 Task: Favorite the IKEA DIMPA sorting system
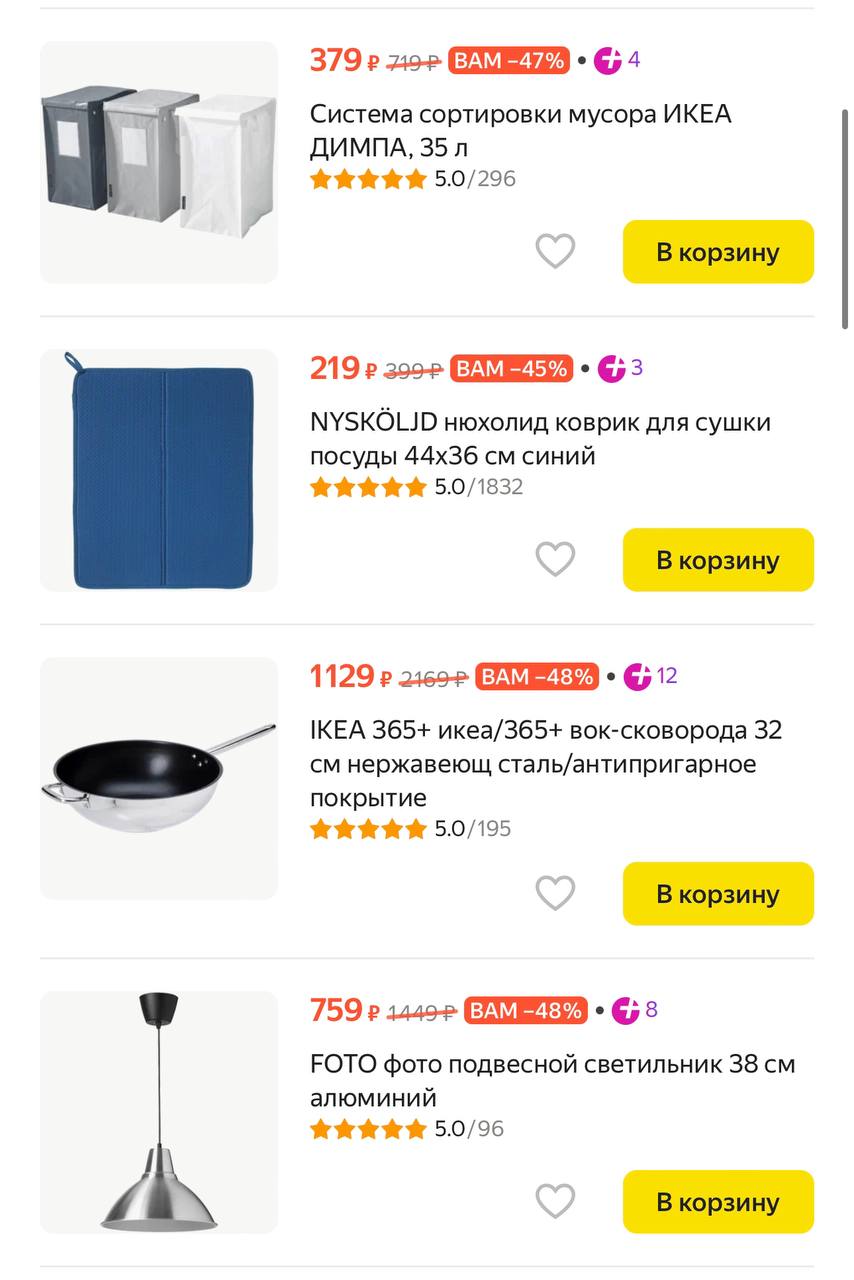555,251
